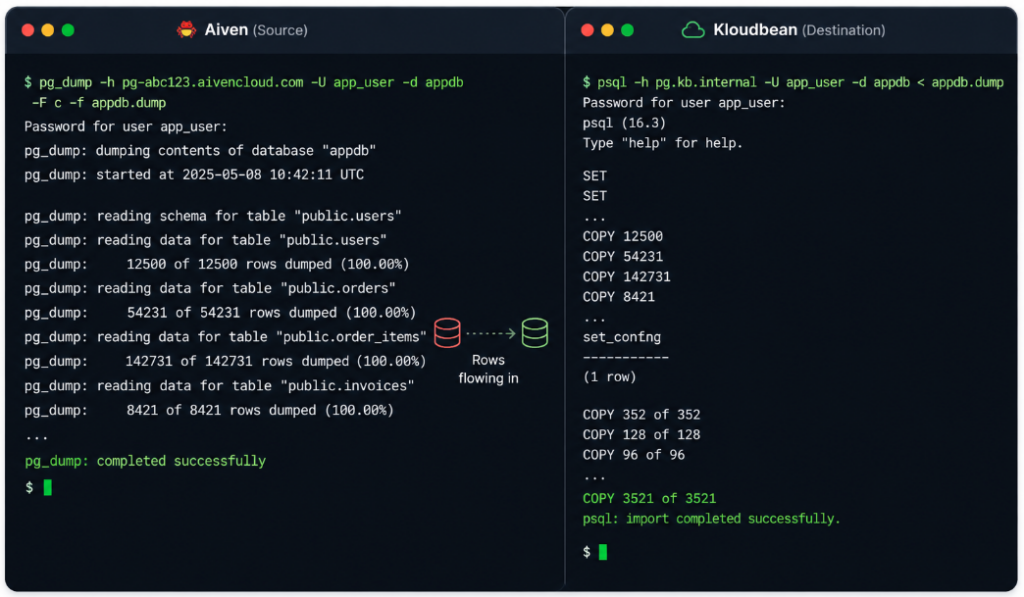Viewport: 1024px width, 597px height.
Task: Click green 'COPY 3521 of 3521' line
Action: [649, 498]
